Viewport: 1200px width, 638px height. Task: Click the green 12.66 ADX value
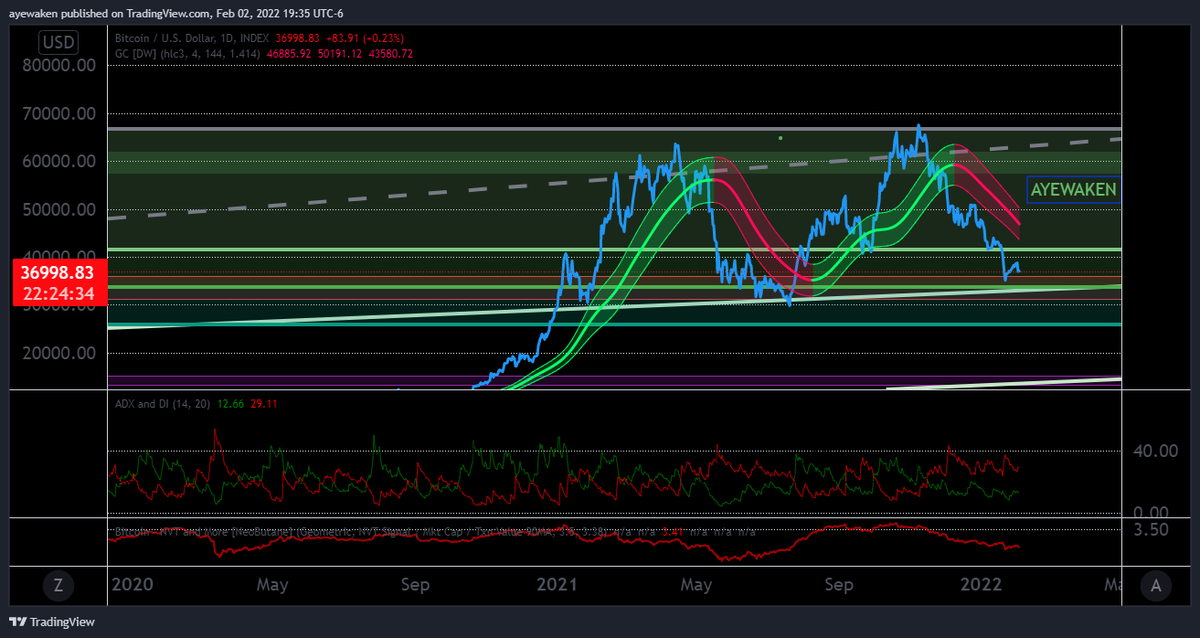[x=231, y=403]
